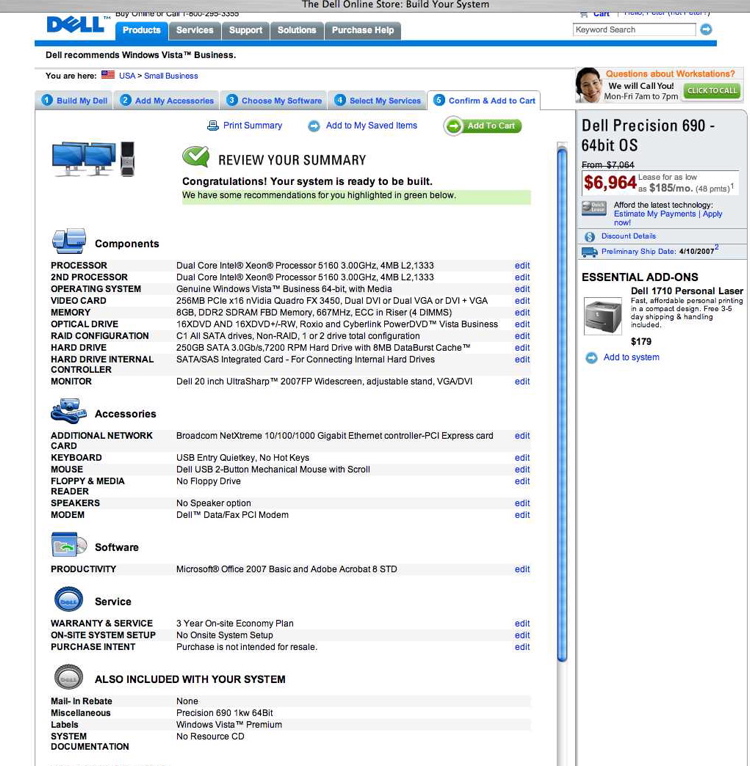Open the Purchase Help tab
This screenshot has height=766, width=750.
click(363, 30)
